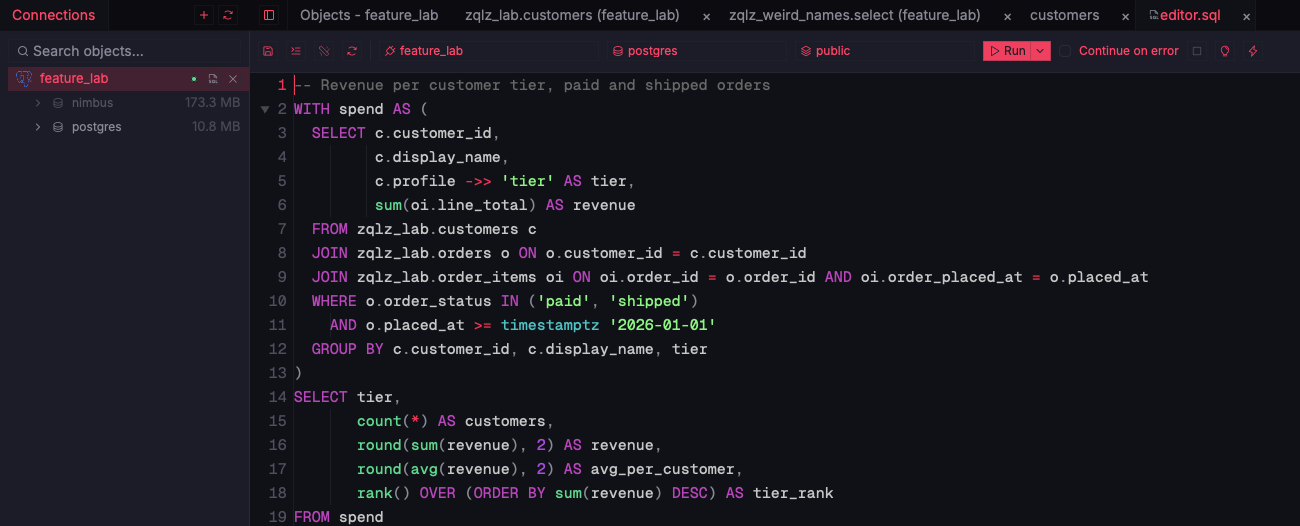
Task: Select the nimbus database row
Action: (x=128, y=103)
